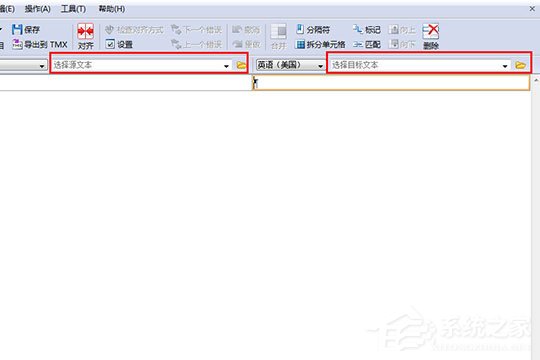Open the 英语（美国） language dropdown
The image size is (540, 360).
(x=290, y=65)
